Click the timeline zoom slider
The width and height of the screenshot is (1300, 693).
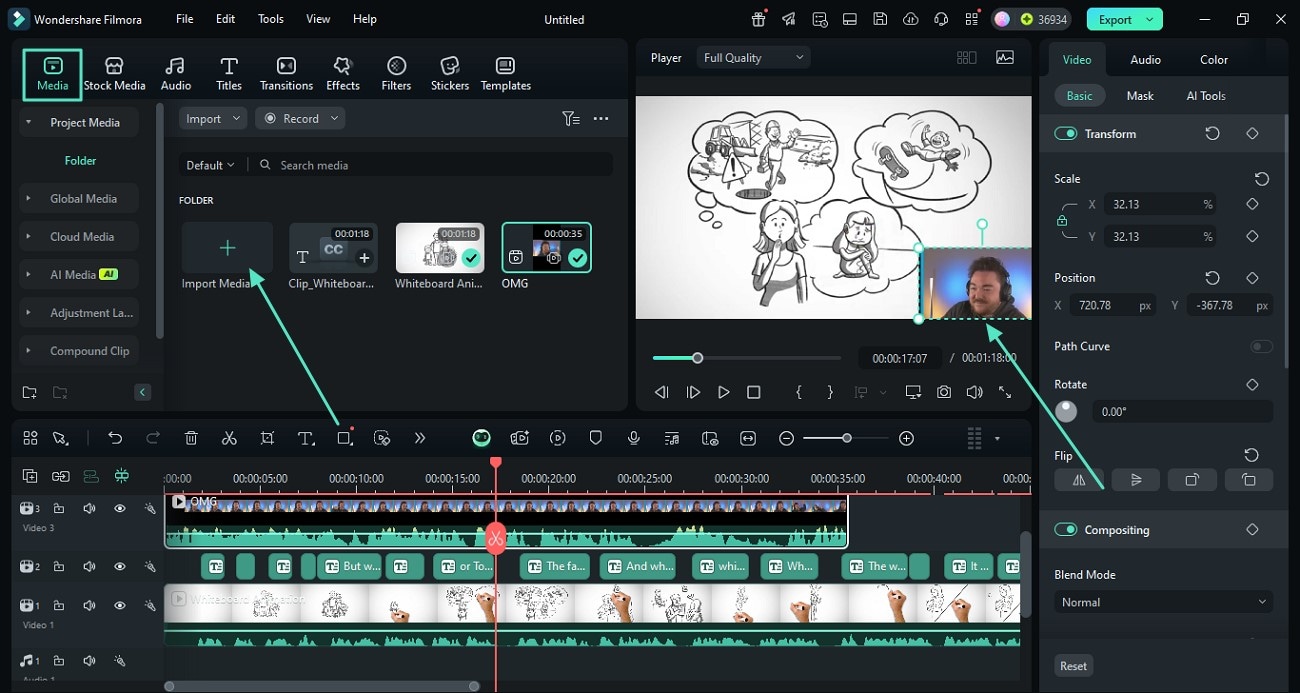pyautogui.click(x=847, y=438)
